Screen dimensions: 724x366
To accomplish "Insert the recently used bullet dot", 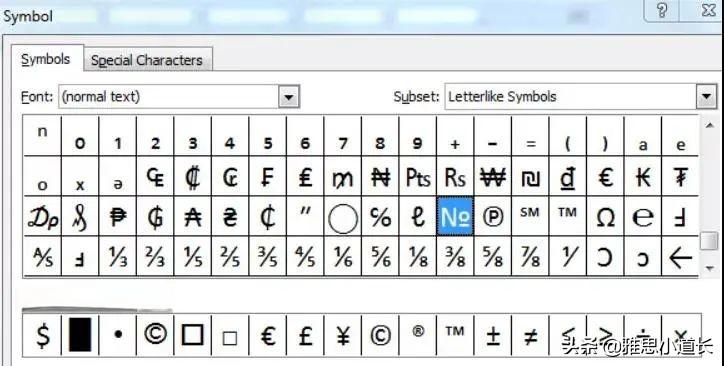I will pyautogui.click(x=118, y=336).
